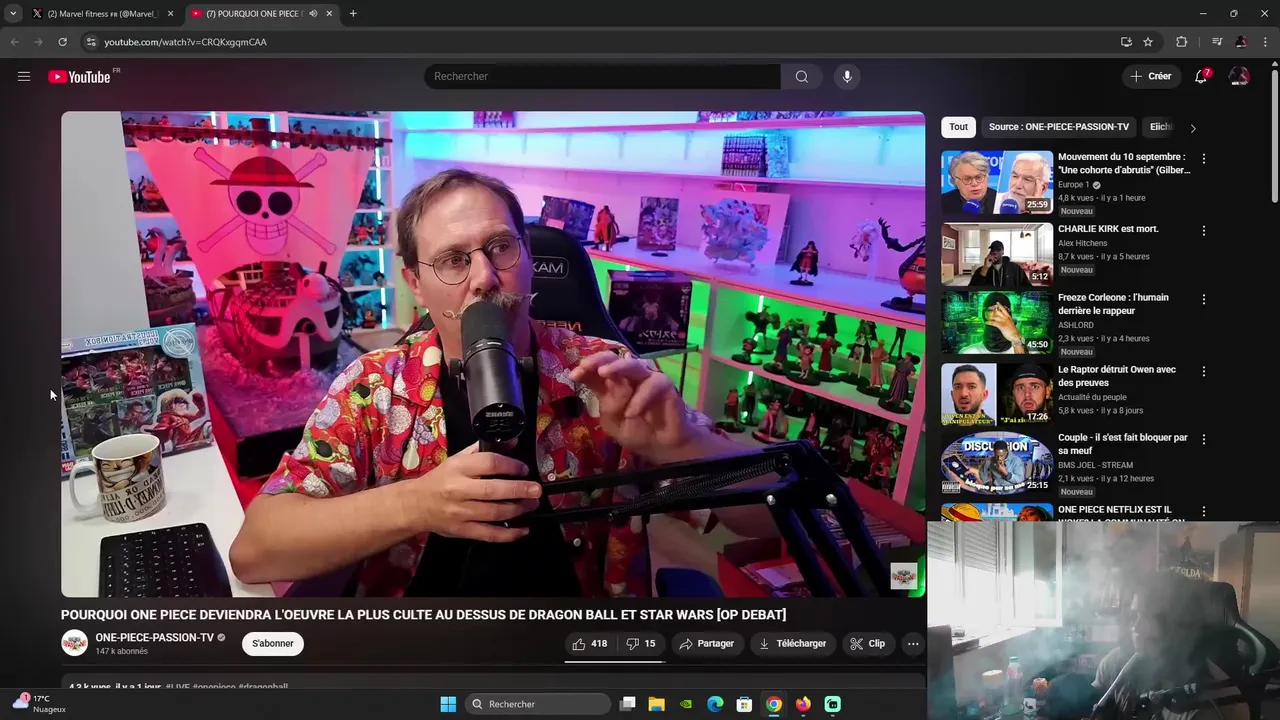1280x720 pixels.
Task: Go to the YouTube home logo
Action: tap(79, 77)
